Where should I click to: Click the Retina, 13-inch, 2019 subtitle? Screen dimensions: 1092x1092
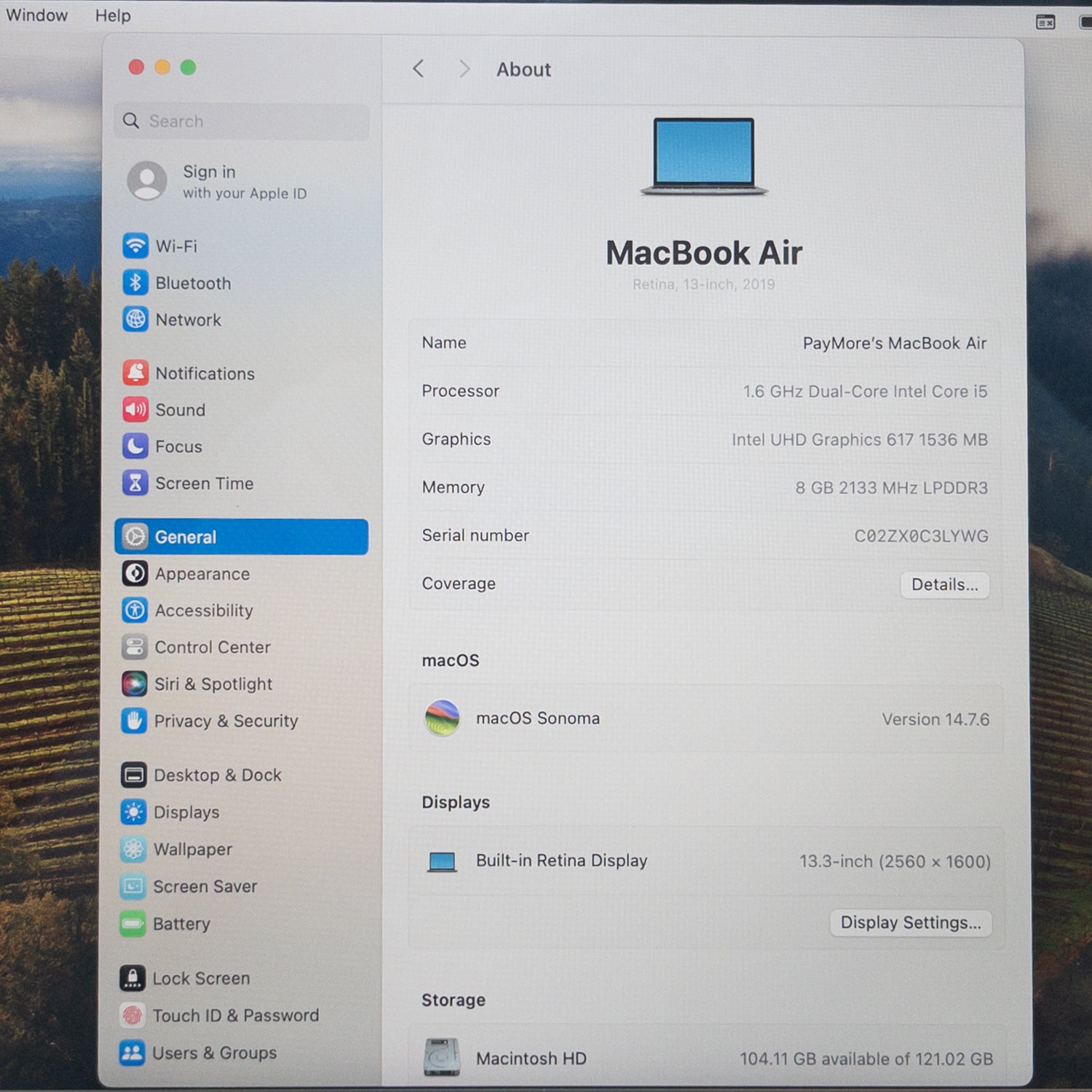pyautogui.click(x=703, y=284)
